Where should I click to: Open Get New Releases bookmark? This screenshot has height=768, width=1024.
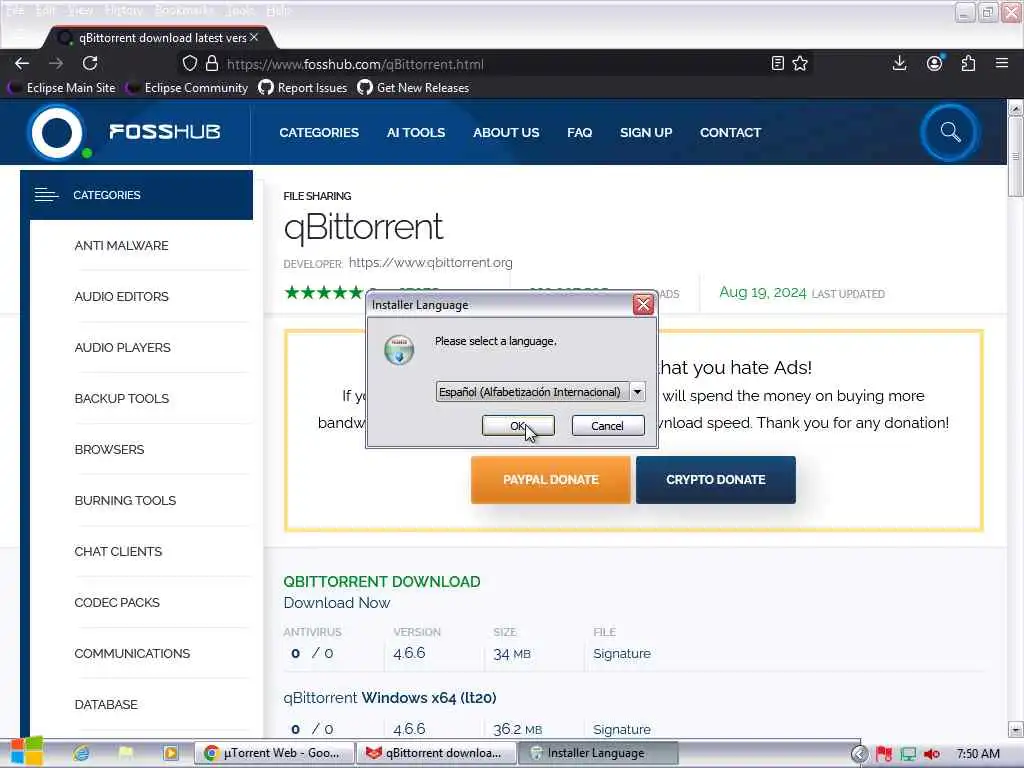413,88
